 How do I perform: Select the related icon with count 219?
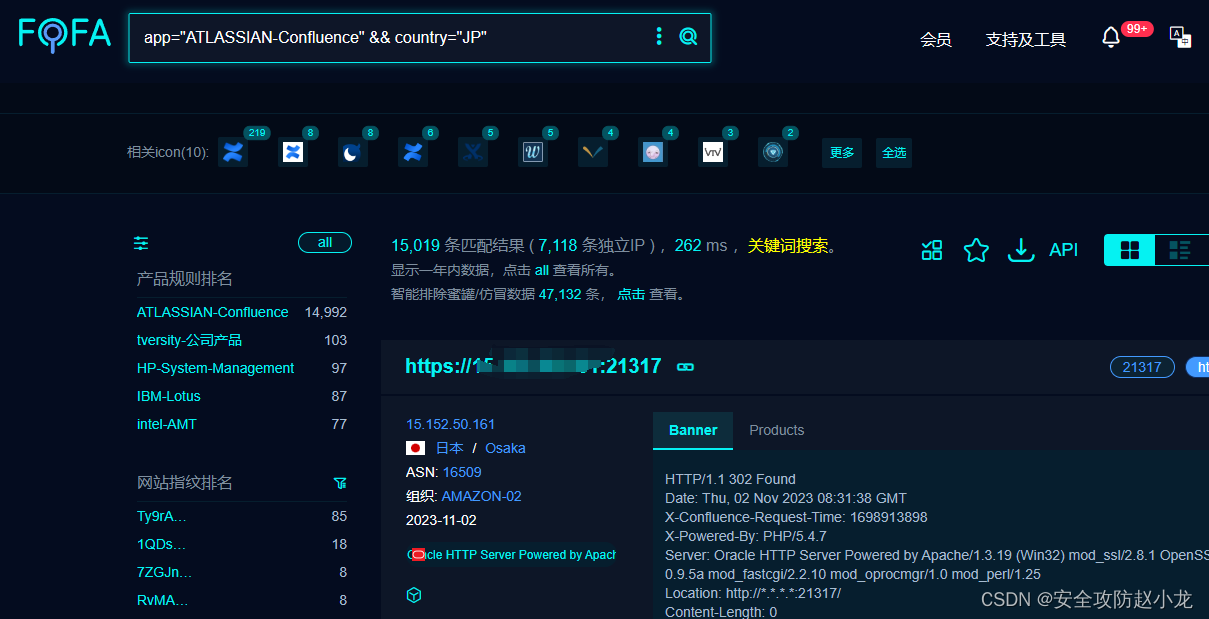tap(233, 152)
